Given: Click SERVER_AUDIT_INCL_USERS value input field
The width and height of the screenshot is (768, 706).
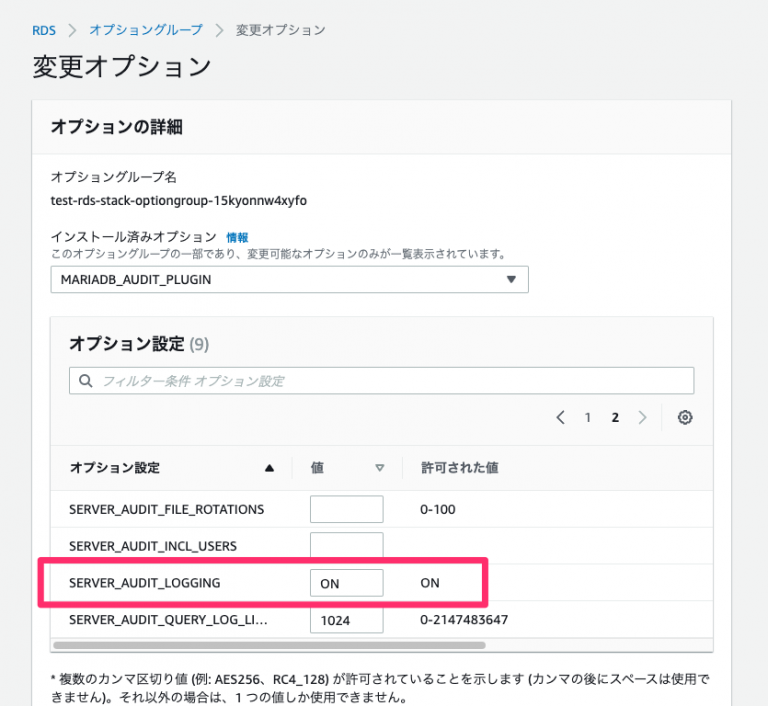Looking at the screenshot, I should pyautogui.click(x=346, y=546).
